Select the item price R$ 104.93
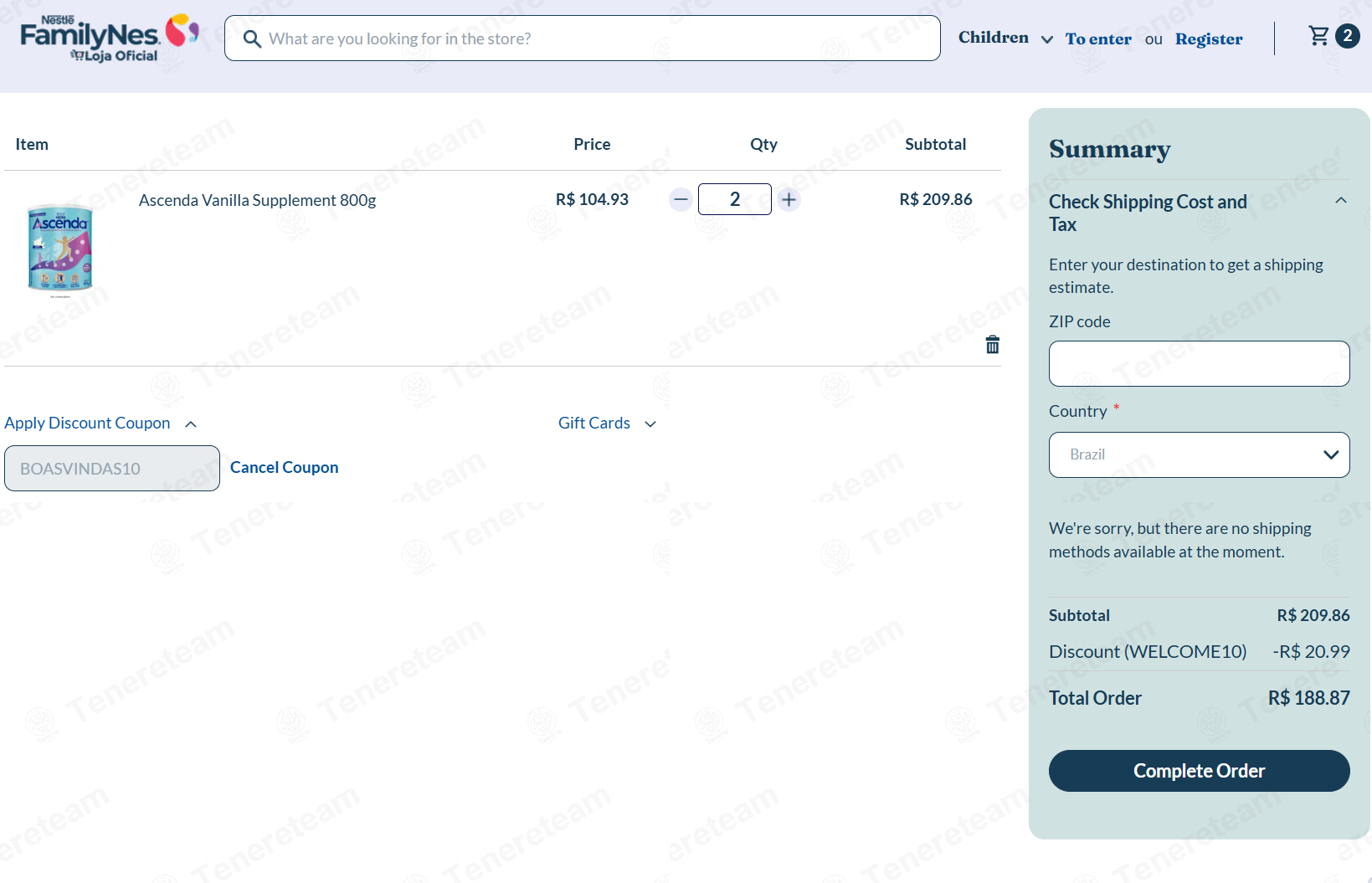Viewport: 1372px width, 883px height. 592,199
